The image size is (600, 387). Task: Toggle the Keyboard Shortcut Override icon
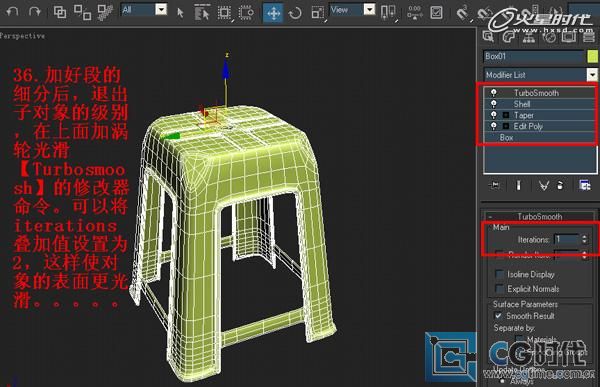tap(437, 13)
